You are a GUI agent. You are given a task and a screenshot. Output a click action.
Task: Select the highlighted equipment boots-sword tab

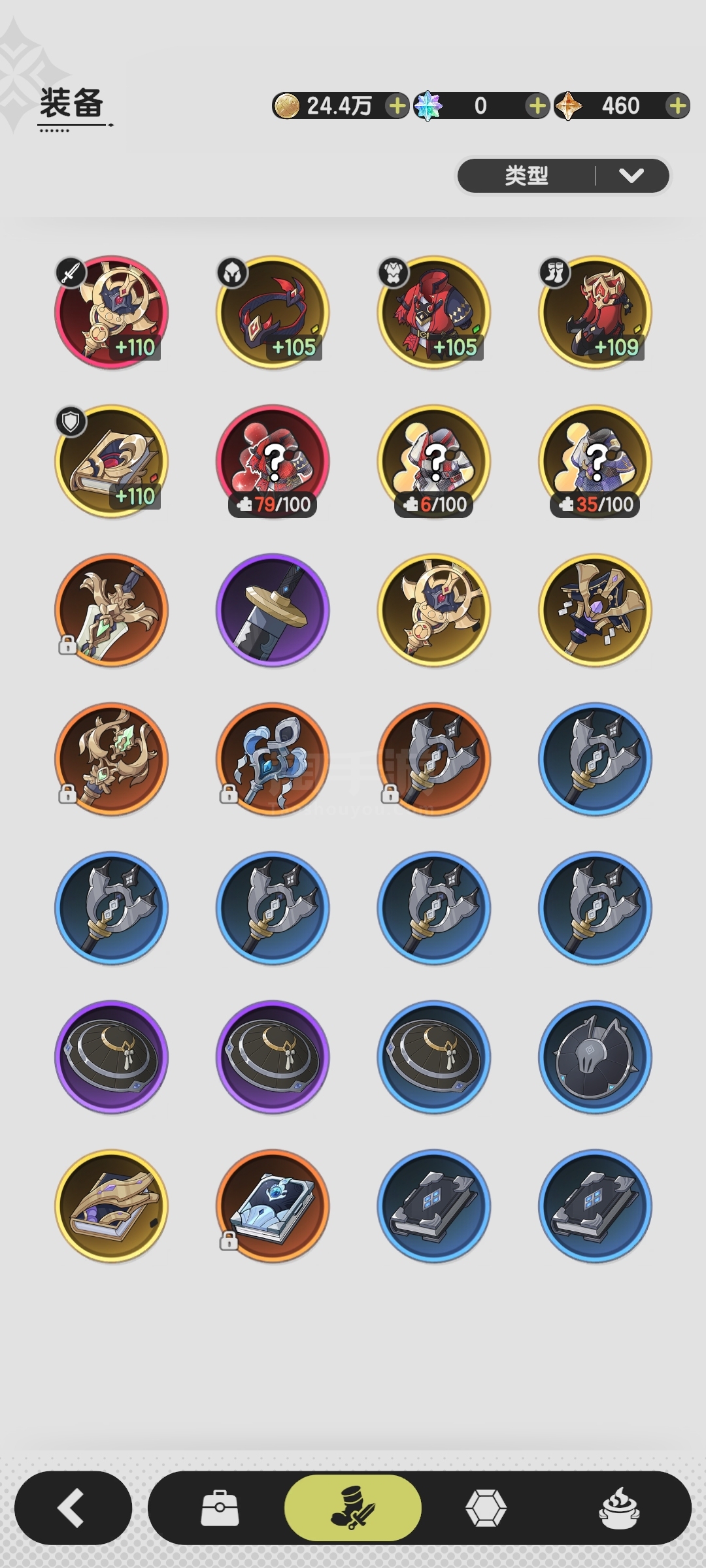[x=353, y=1508]
